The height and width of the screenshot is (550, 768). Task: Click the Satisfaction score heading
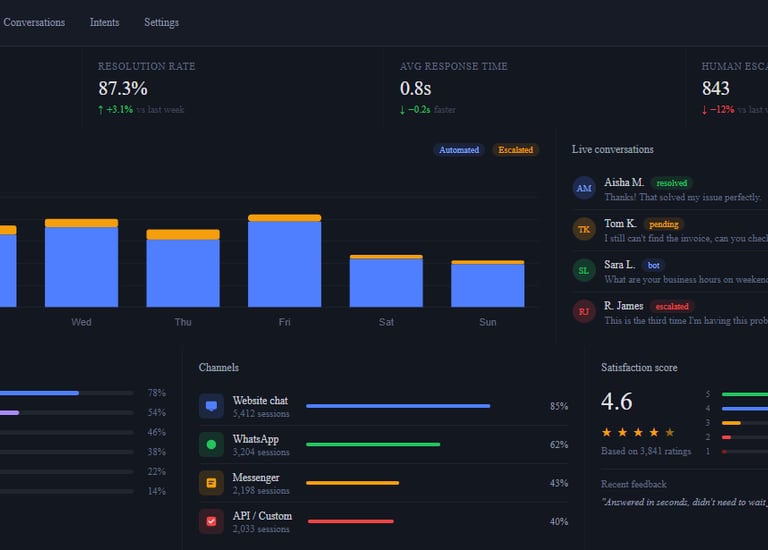(639, 367)
